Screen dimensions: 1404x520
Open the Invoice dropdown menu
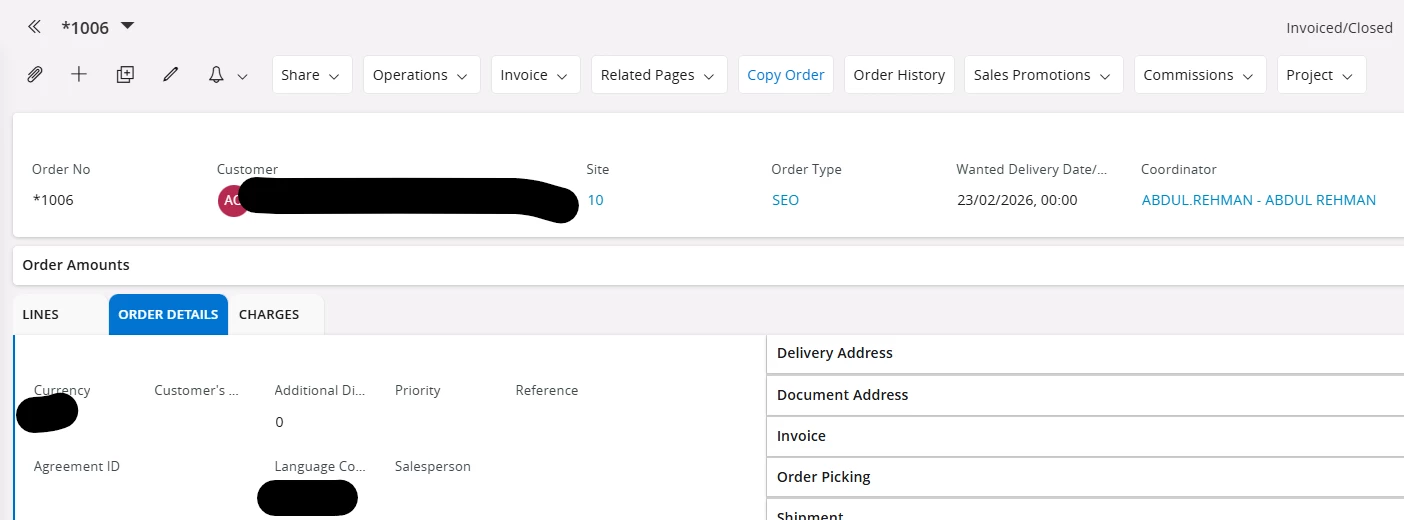(x=535, y=75)
